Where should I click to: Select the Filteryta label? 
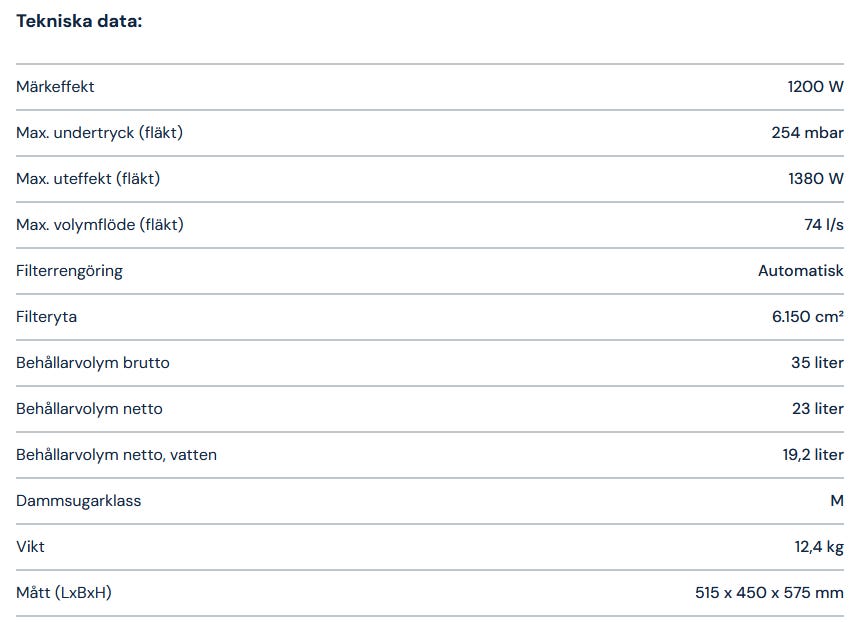(46, 317)
